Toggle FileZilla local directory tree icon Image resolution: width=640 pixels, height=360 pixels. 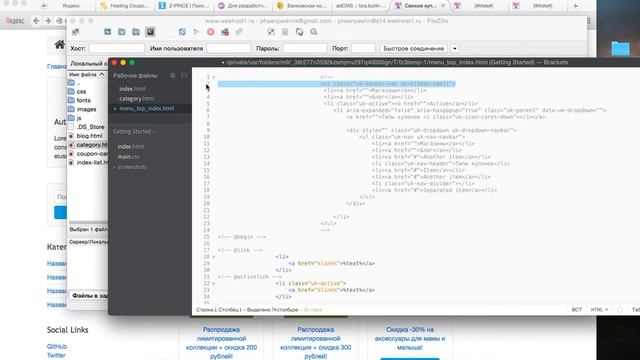(x=122, y=32)
